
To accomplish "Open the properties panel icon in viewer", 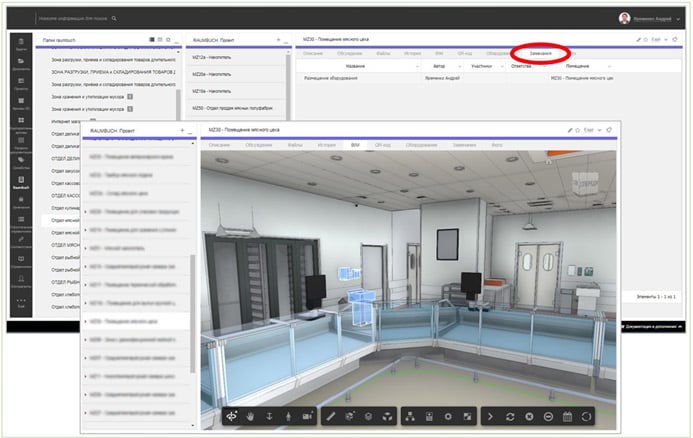I will [429, 416].
